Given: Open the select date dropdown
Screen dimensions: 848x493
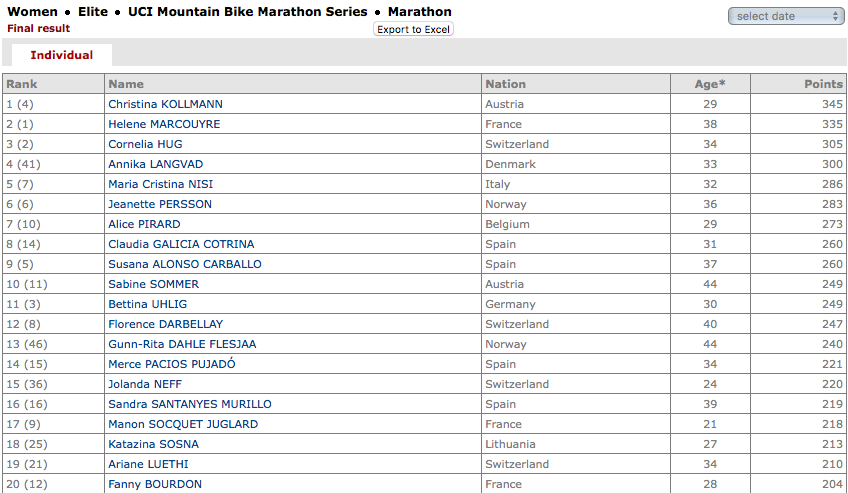Looking at the screenshot, I should pos(787,16).
